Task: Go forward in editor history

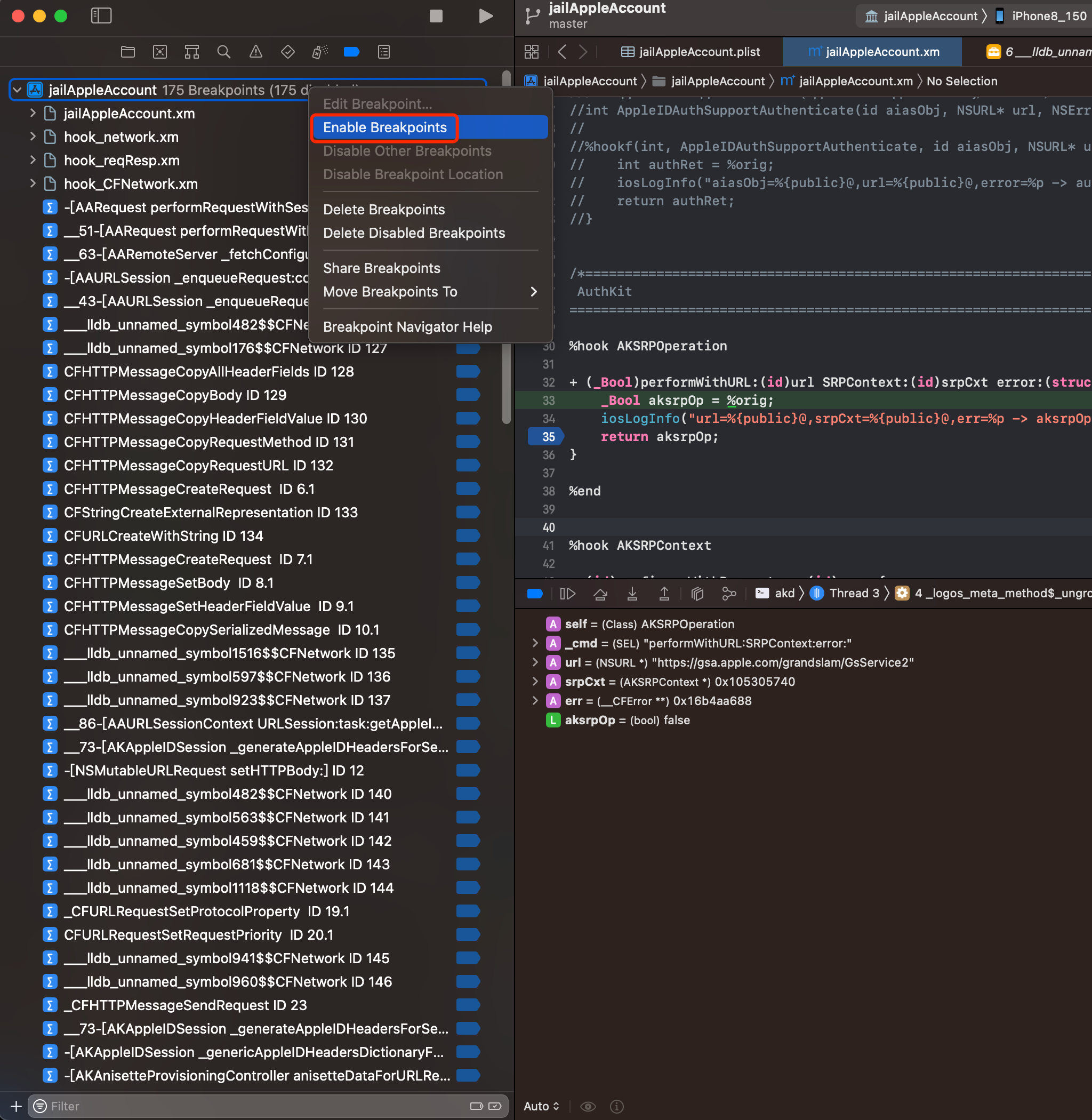Action: coord(583,52)
